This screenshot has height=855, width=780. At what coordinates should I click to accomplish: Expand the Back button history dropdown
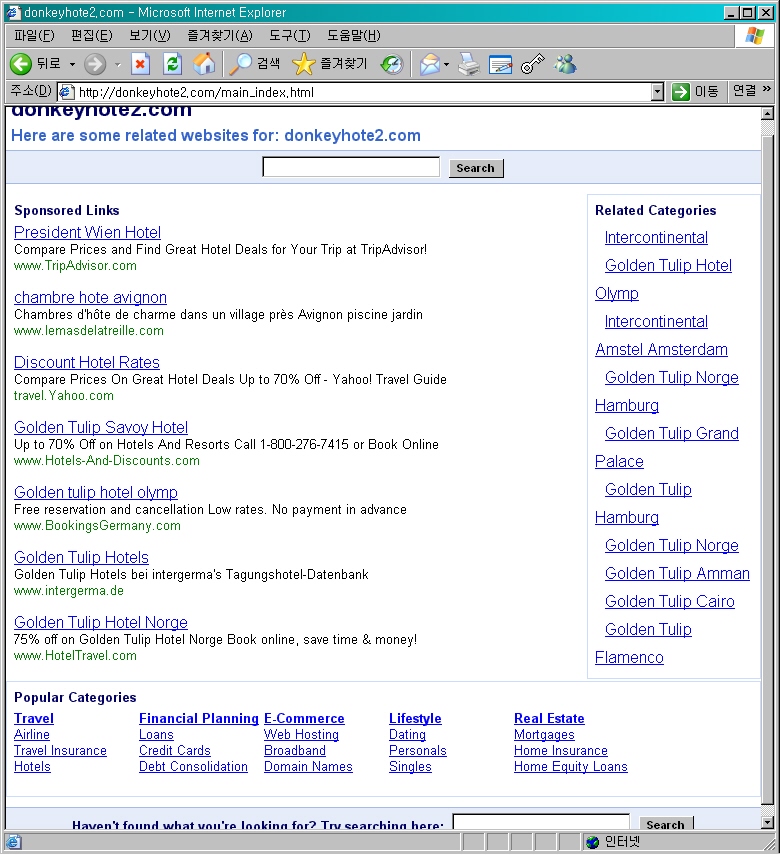72,65
